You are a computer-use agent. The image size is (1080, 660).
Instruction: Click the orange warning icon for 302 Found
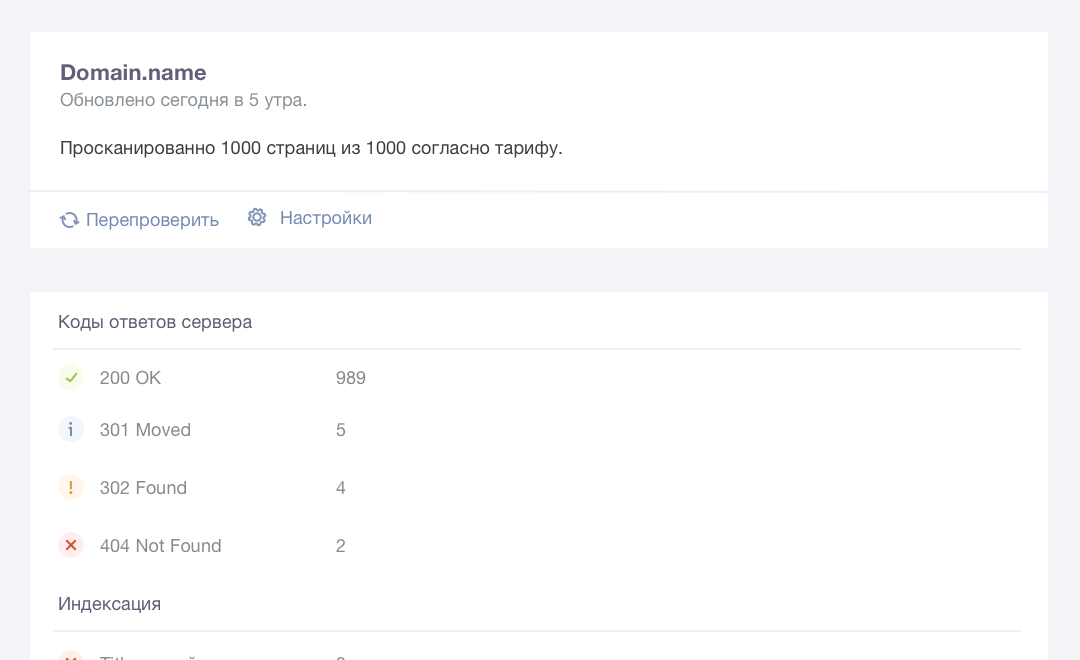(x=71, y=488)
